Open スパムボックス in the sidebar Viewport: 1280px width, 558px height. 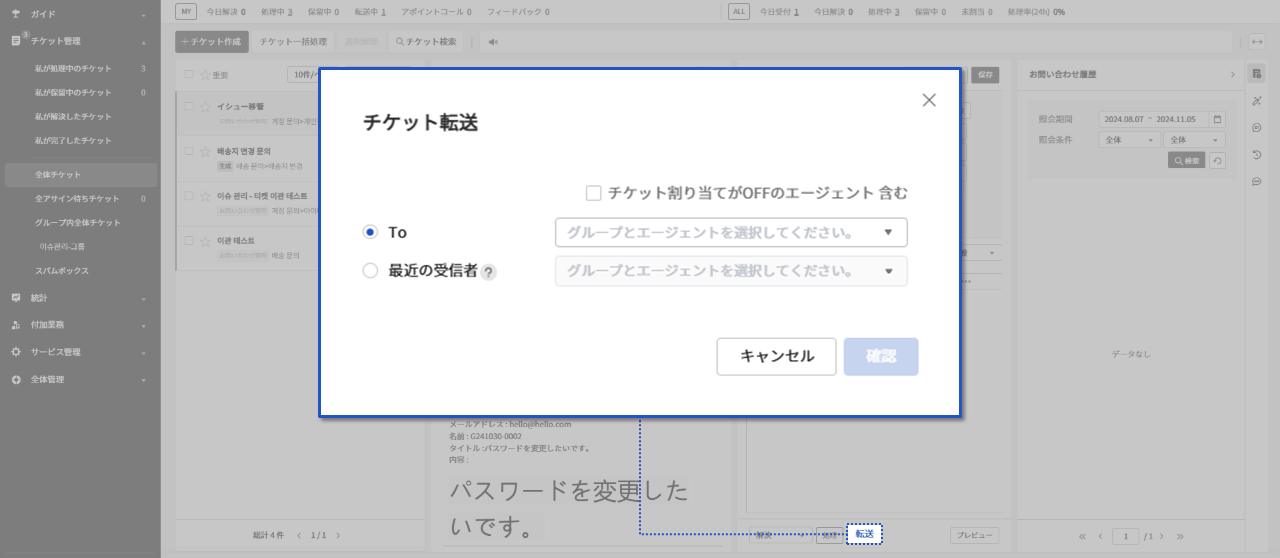click(62, 271)
